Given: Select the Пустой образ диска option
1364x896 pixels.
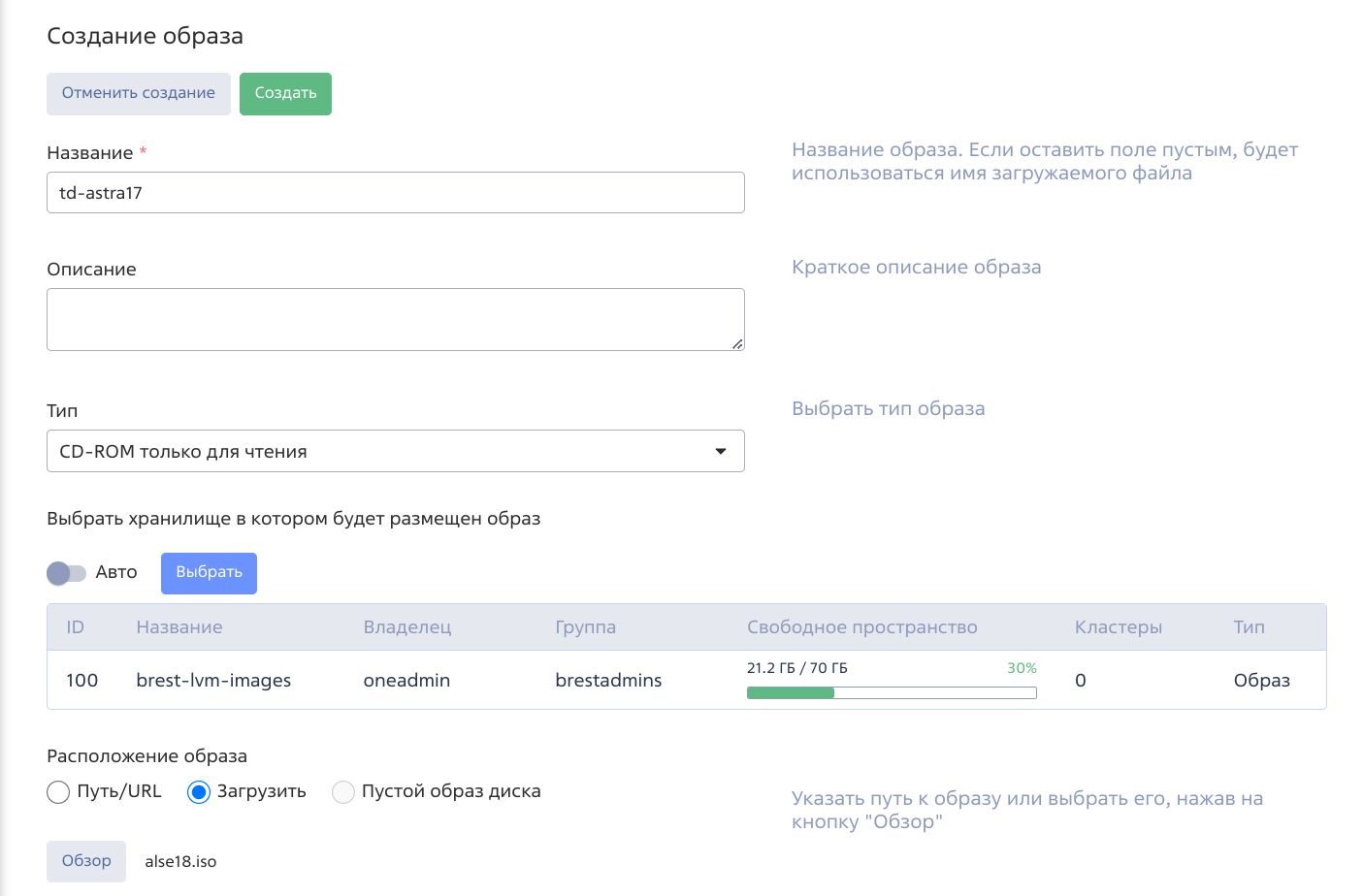Looking at the screenshot, I should [343, 792].
